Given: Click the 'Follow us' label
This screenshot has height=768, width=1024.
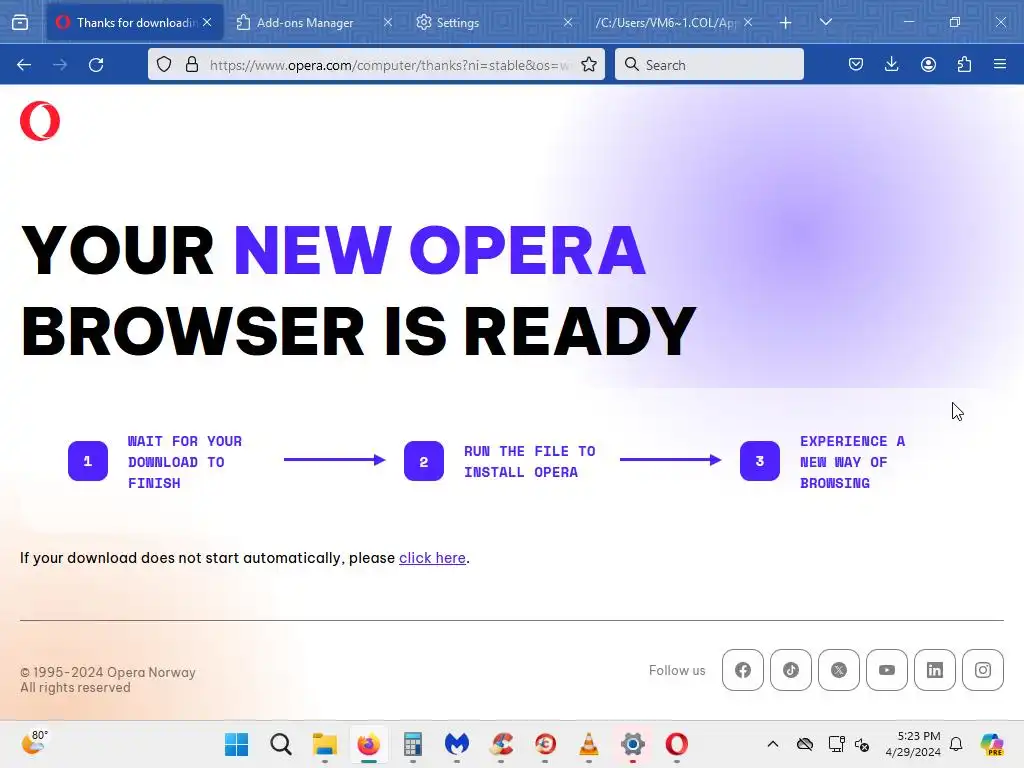Looking at the screenshot, I should 677,670.
